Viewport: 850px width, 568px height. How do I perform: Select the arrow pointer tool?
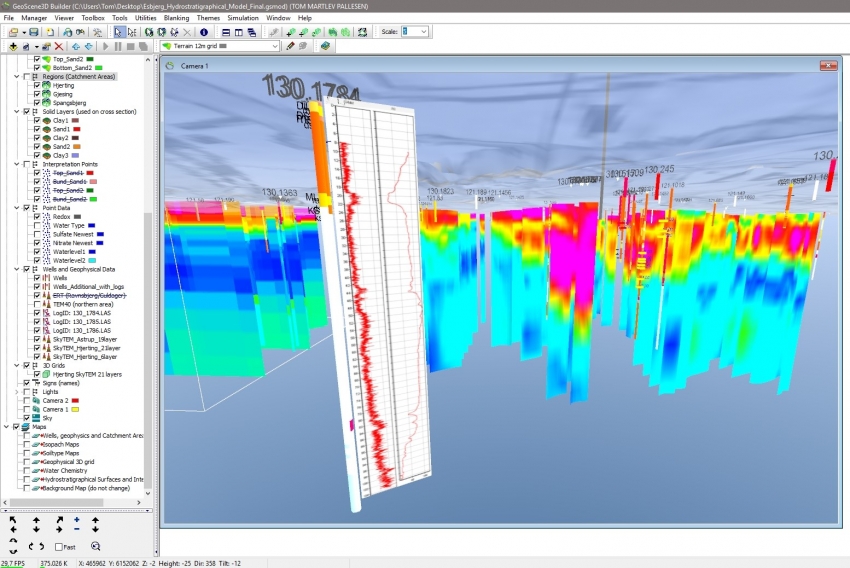pos(119,32)
